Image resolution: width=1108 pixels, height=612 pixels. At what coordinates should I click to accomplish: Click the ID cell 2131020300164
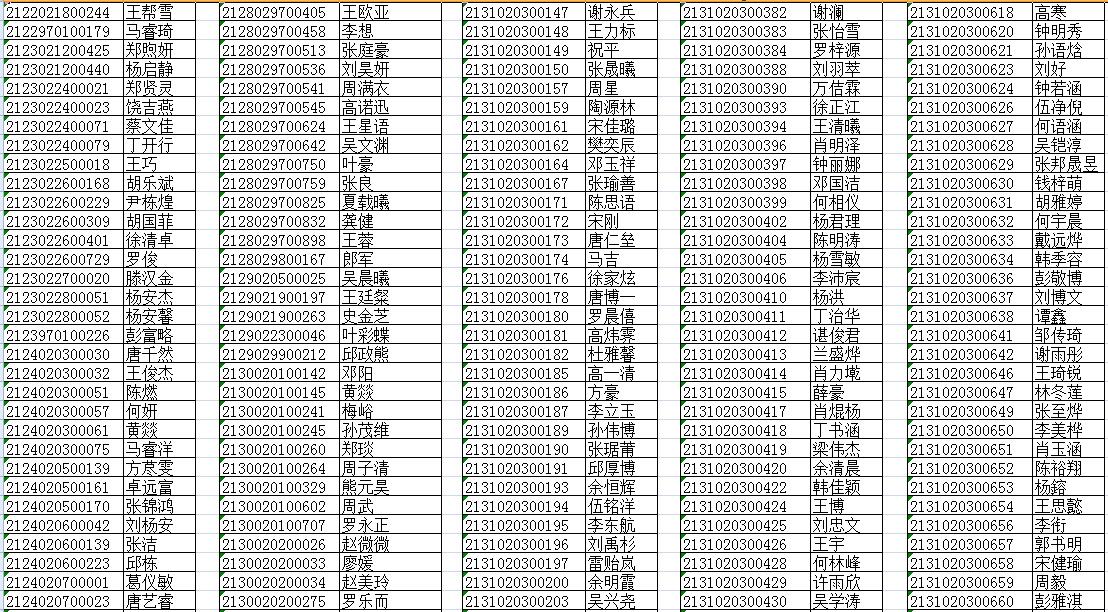pos(523,165)
